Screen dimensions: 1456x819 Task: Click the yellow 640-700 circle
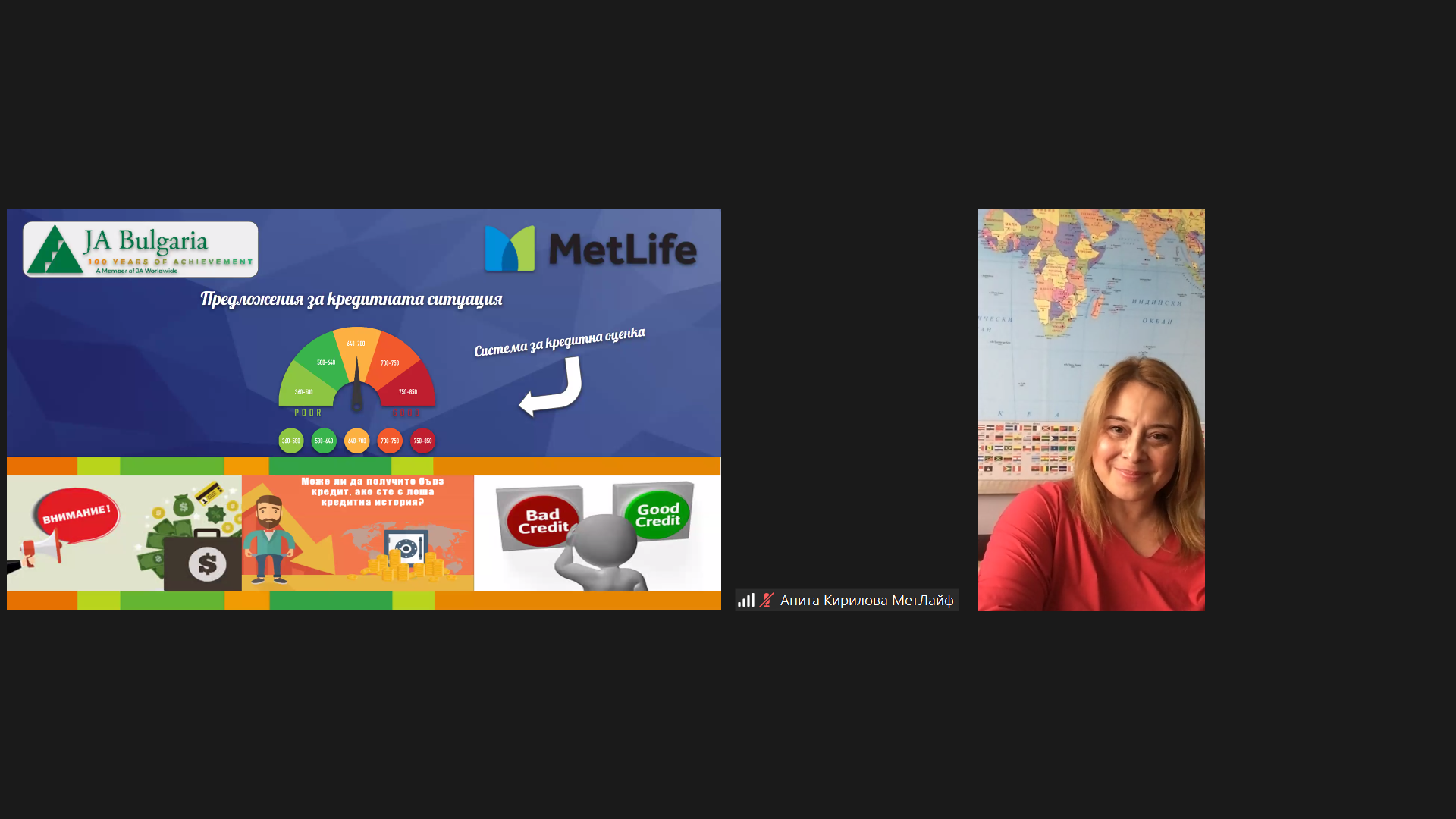(x=357, y=441)
